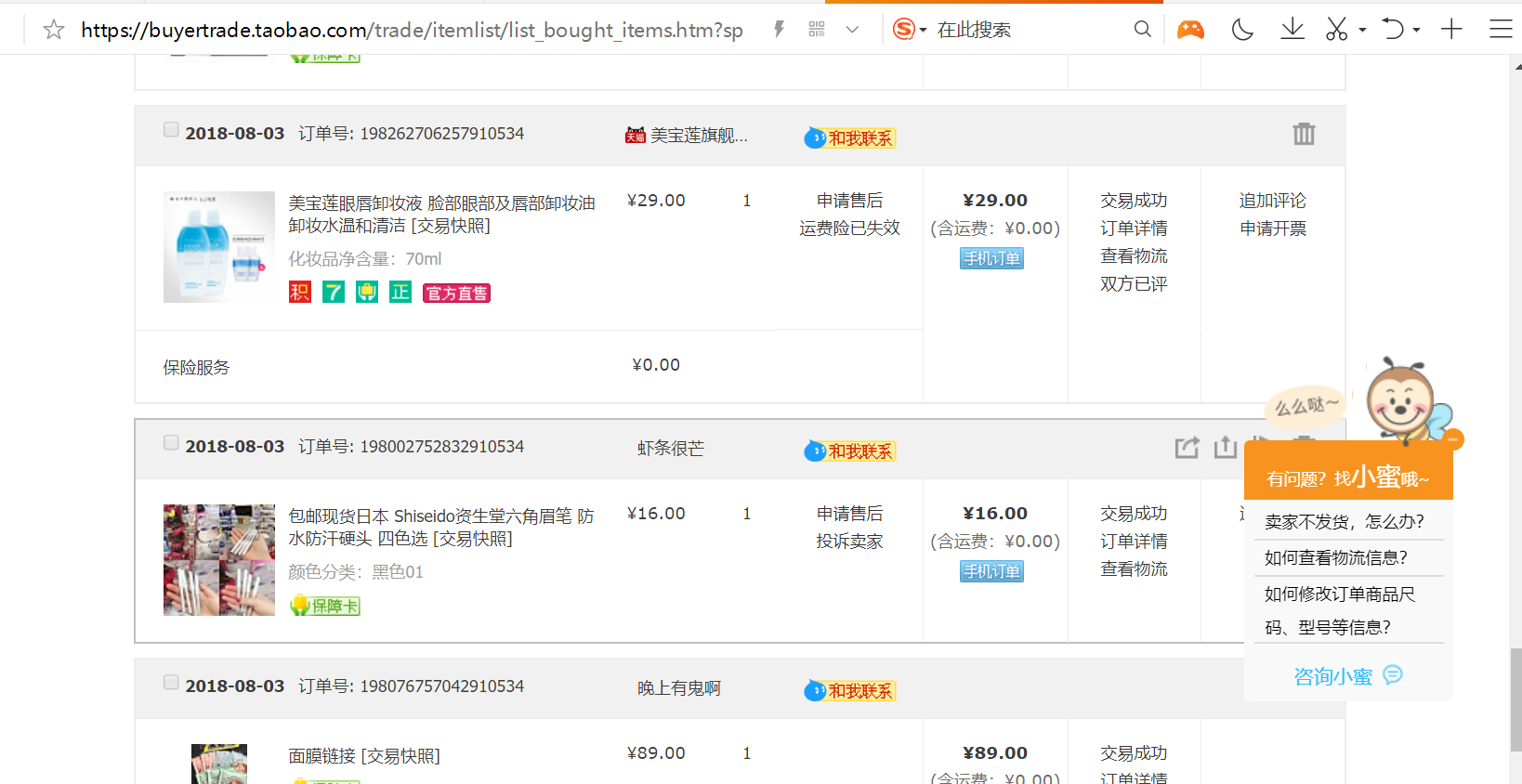Toggle night mode moon icon
The width and height of the screenshot is (1522, 784).
1242,30
